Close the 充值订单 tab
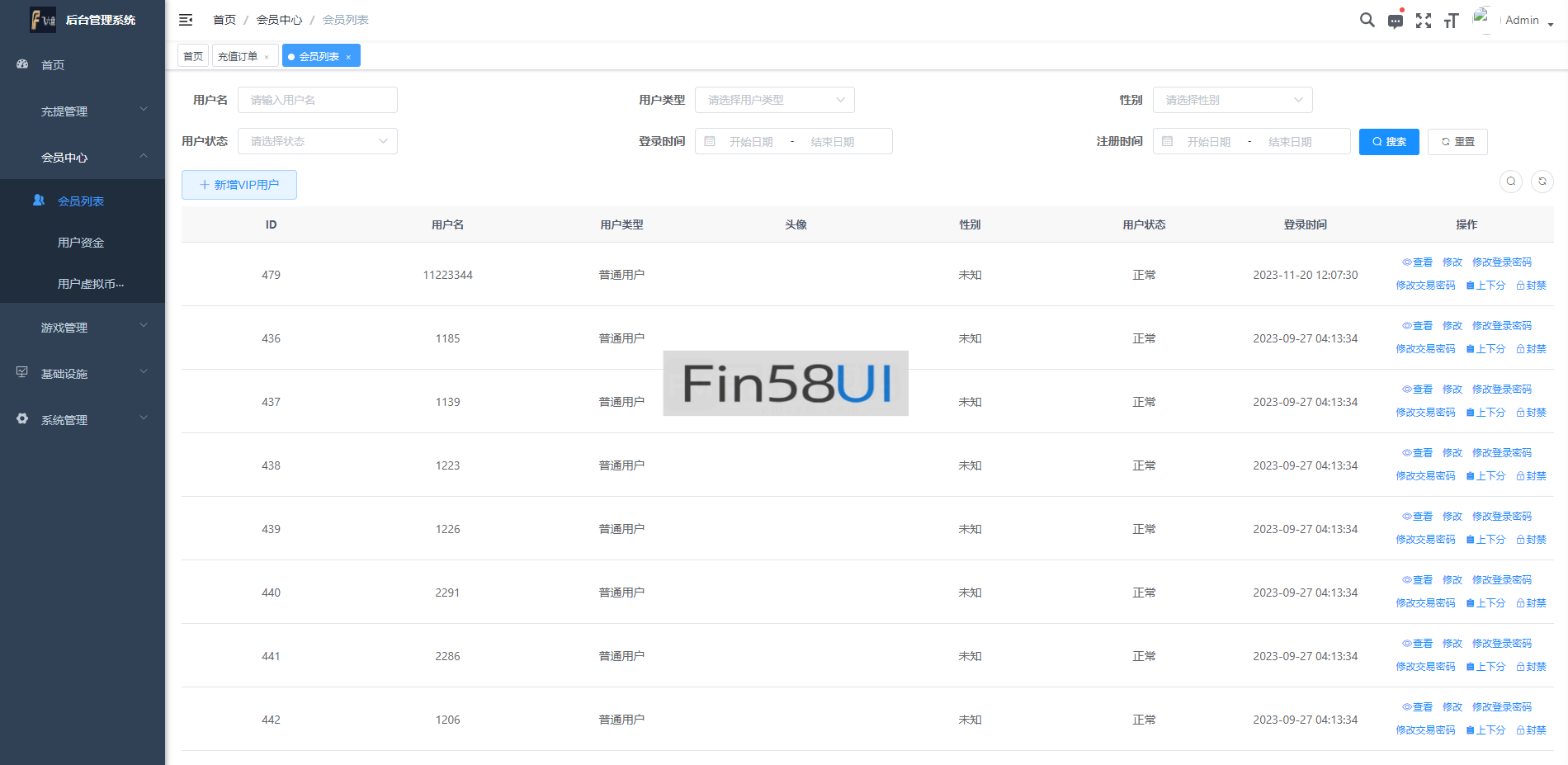Image resolution: width=1568 pixels, height=765 pixels. click(x=267, y=57)
